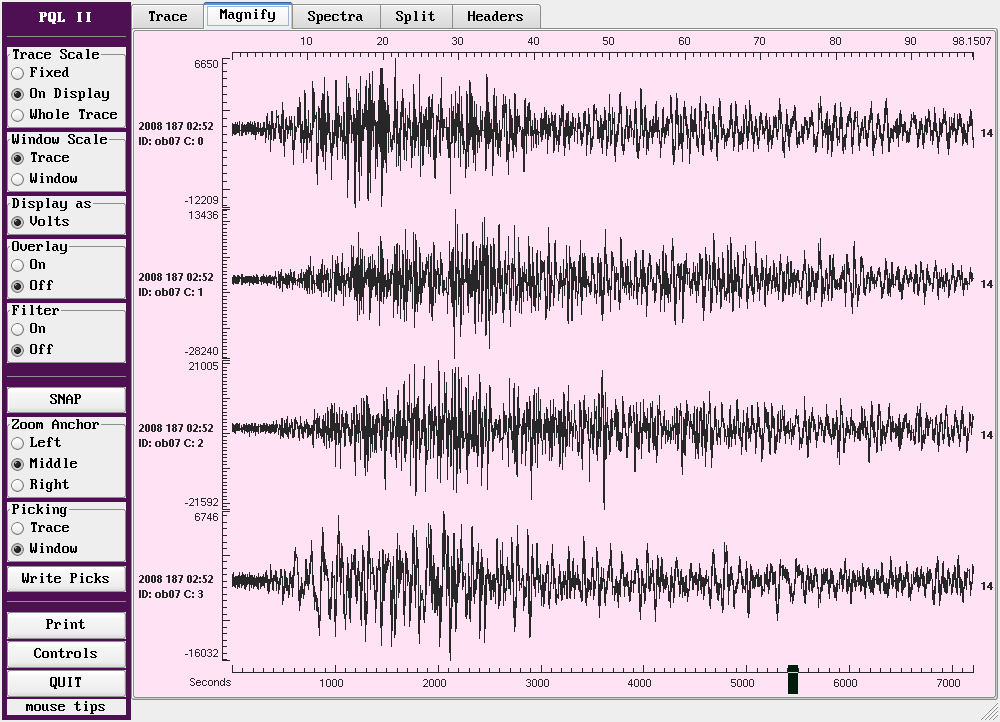Choose Whole Trace scale radio button
Screen dimensions: 1000x722
pyautogui.click(x=18, y=115)
